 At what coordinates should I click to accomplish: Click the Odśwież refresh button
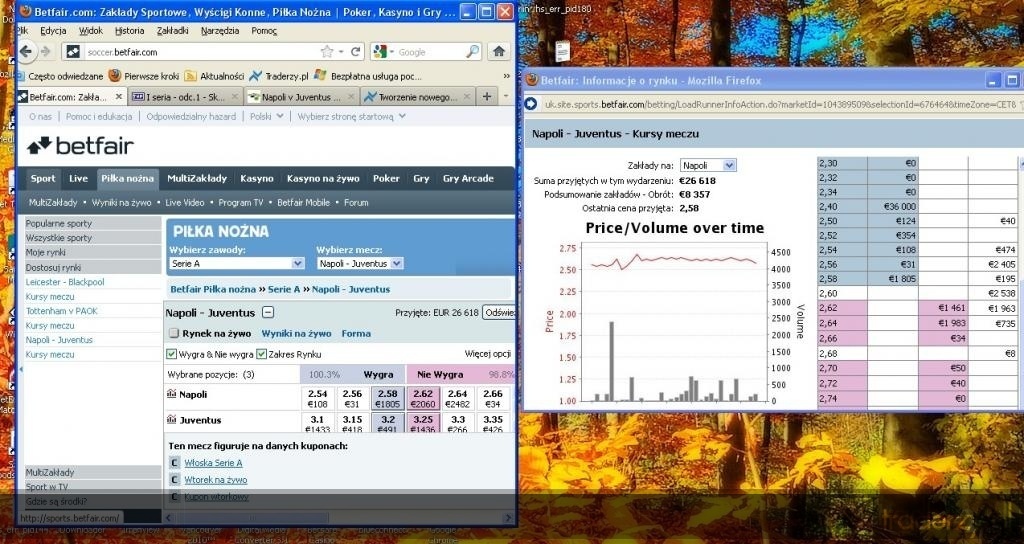[499, 312]
